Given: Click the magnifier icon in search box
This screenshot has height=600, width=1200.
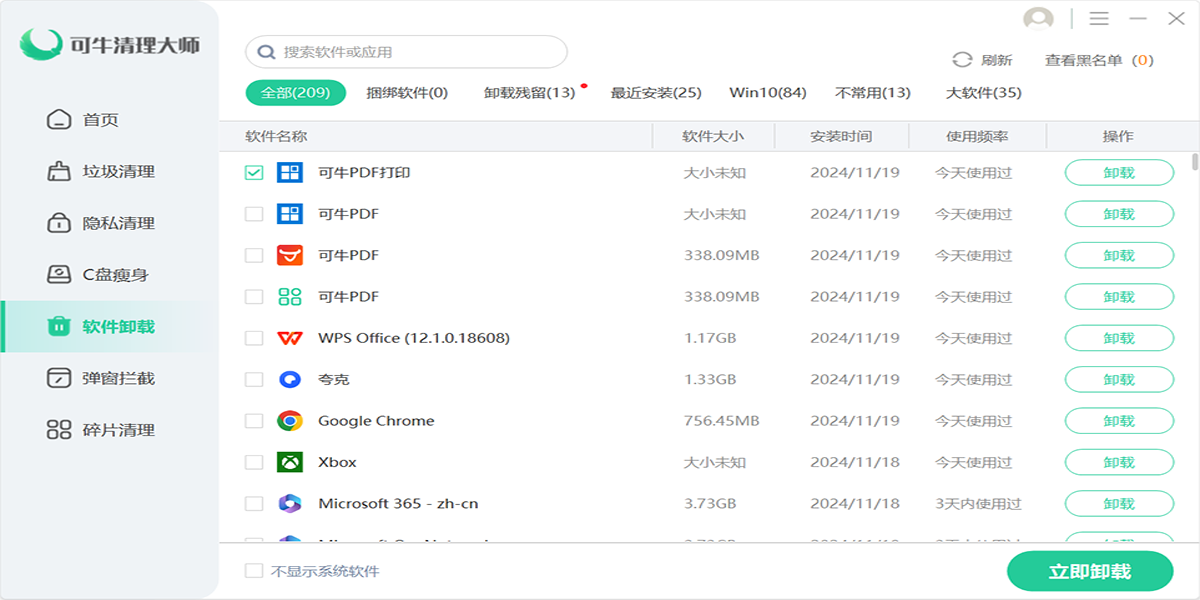Looking at the screenshot, I should click(x=267, y=52).
